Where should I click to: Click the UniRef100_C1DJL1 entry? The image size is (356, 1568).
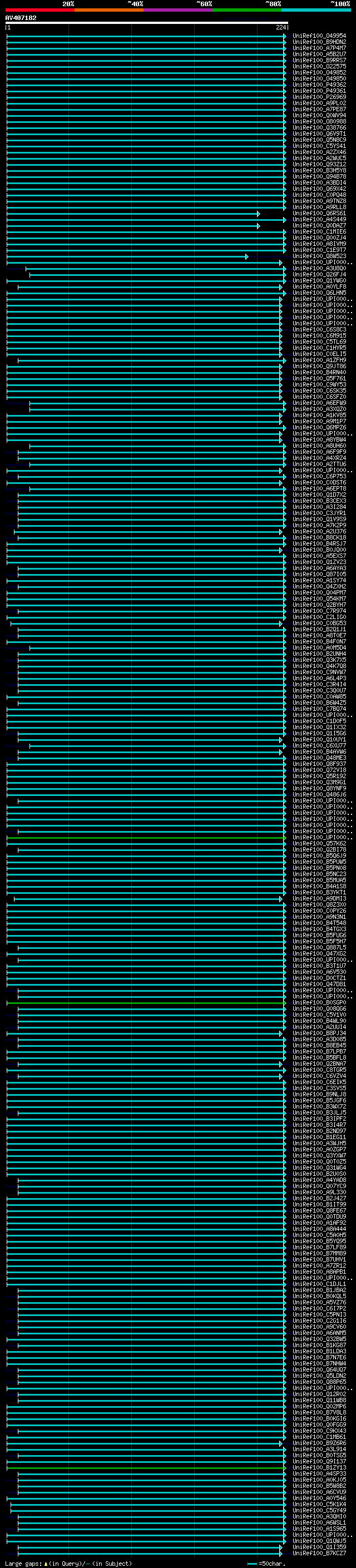click(319, 1284)
